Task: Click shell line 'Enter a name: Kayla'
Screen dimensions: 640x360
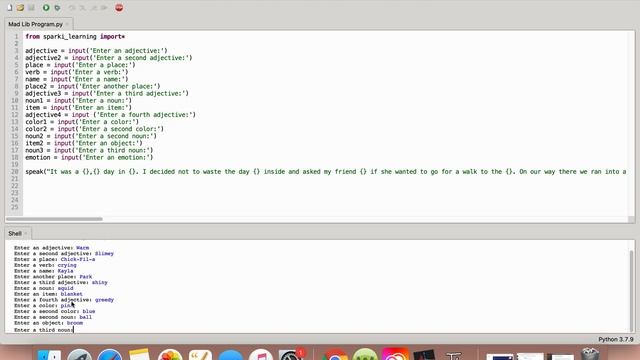Action: point(44,271)
